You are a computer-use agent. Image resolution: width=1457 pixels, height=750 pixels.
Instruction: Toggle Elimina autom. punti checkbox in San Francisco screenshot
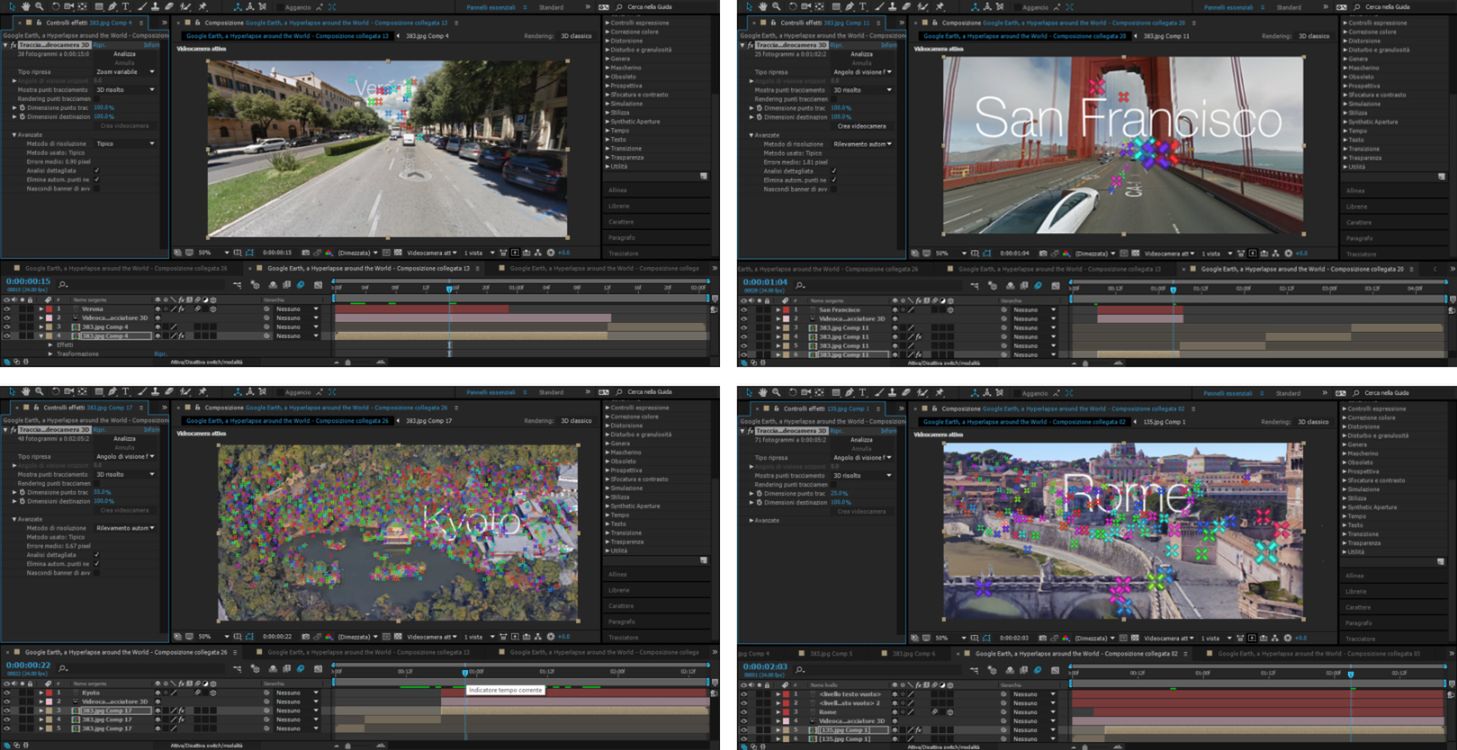point(834,179)
